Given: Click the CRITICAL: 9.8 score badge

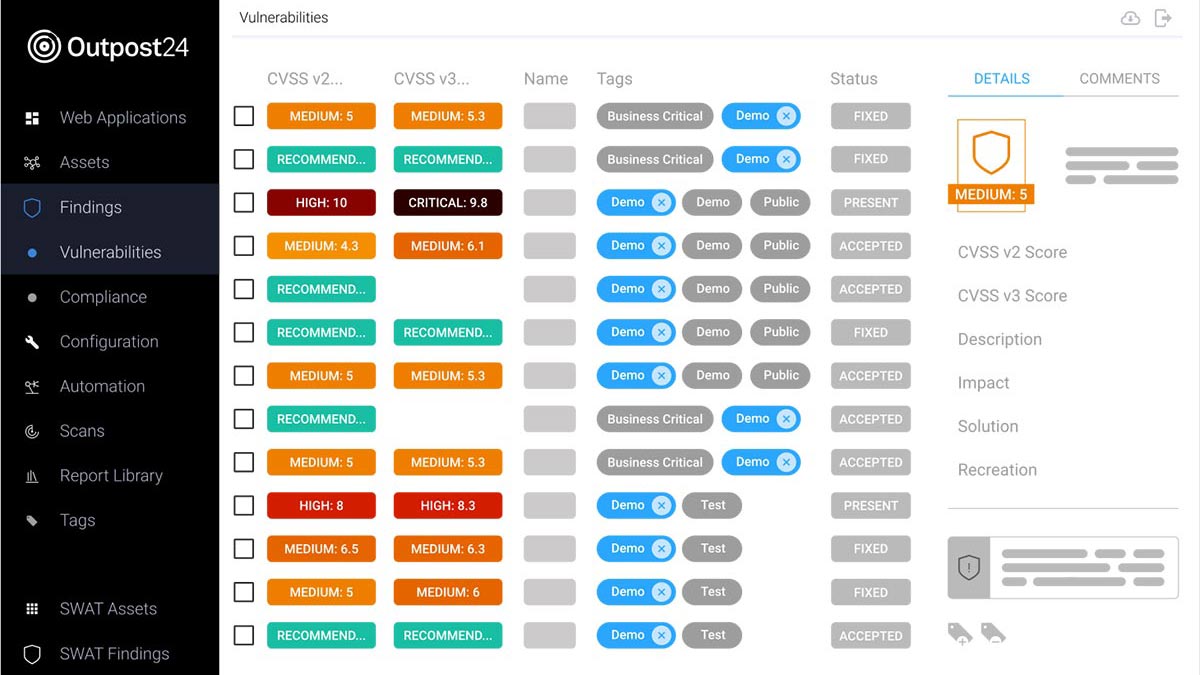Looking at the screenshot, I should pos(448,203).
